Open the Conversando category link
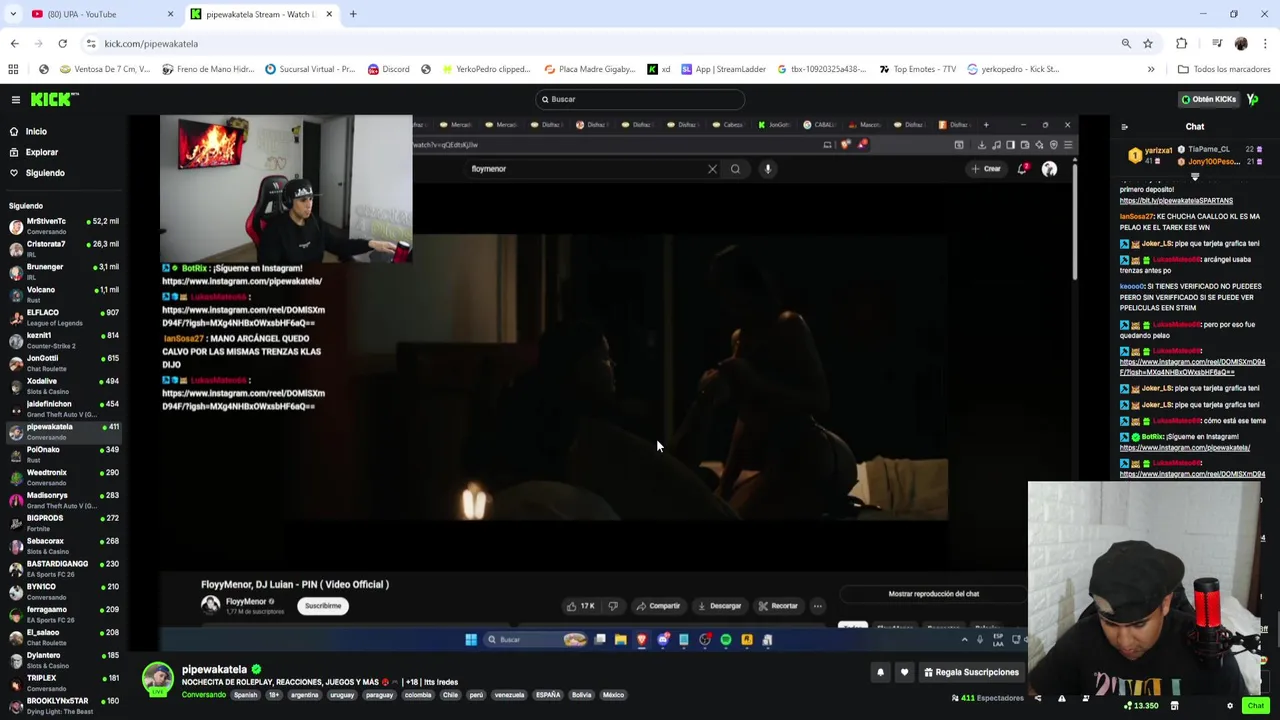This screenshot has height=720, width=1280. (203, 695)
